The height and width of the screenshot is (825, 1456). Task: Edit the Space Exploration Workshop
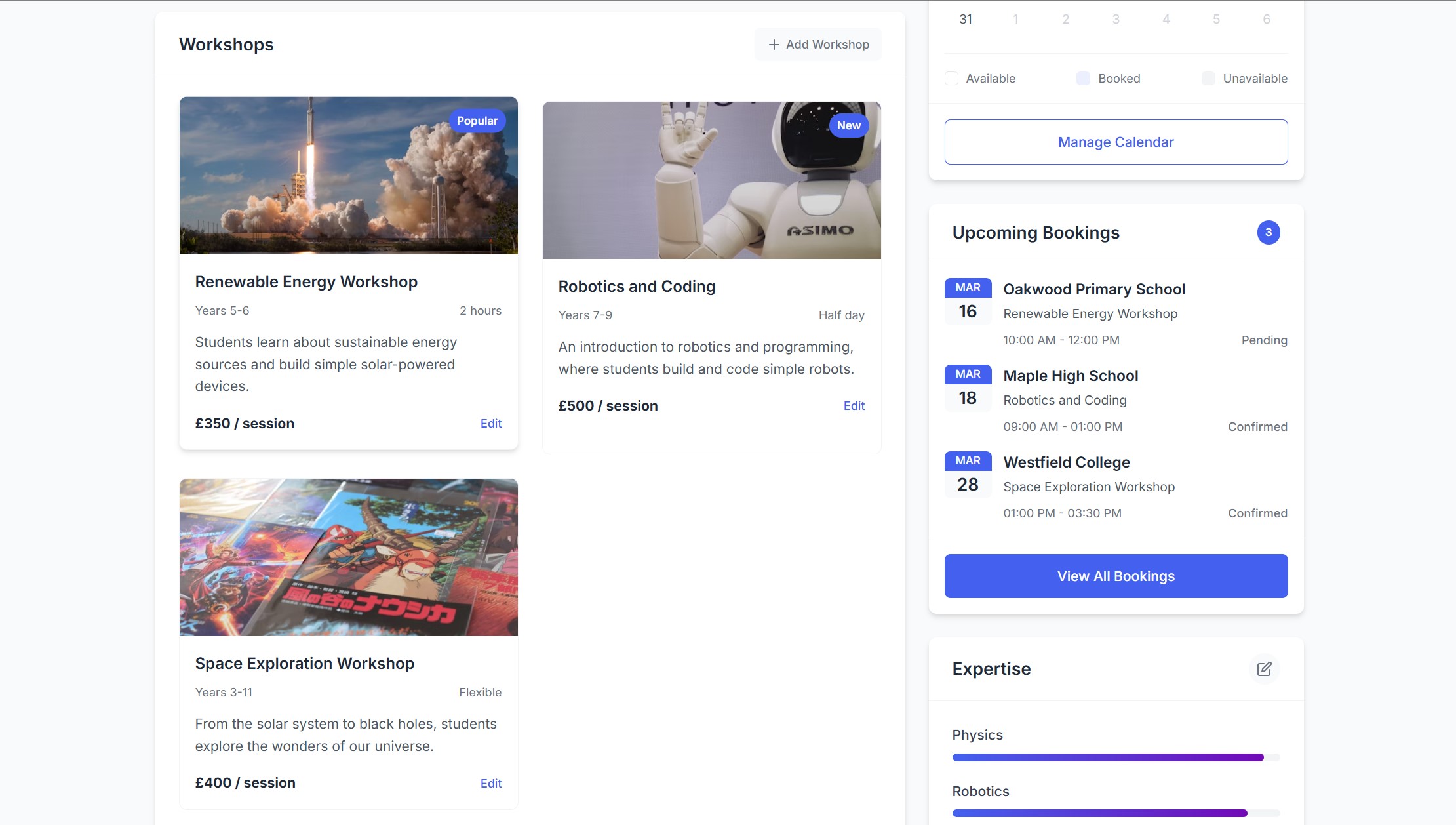coord(491,782)
